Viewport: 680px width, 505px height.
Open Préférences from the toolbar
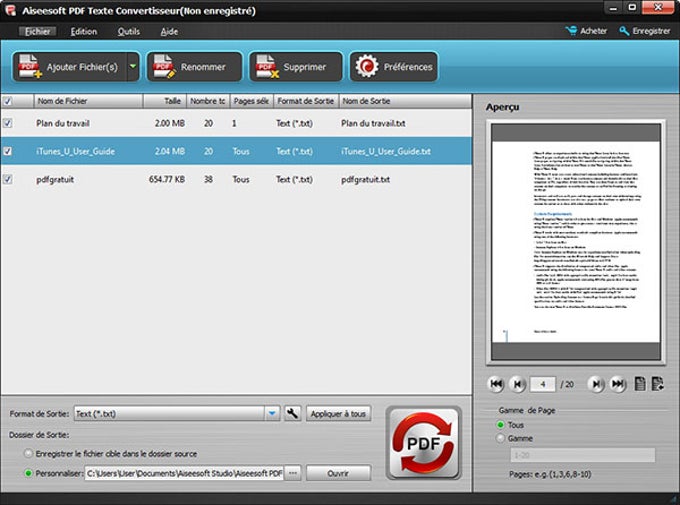394,67
